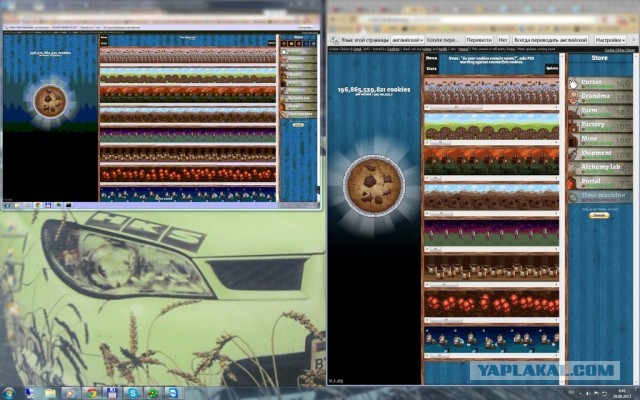Click the translate icon in right browser

click(334, 40)
